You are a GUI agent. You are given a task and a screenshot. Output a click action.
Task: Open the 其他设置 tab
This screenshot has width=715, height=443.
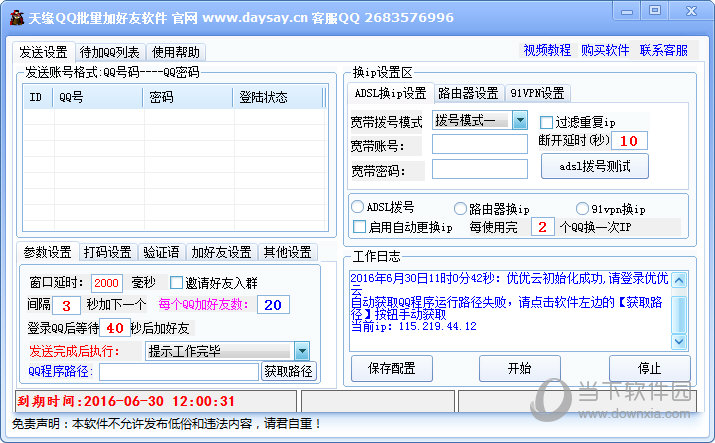pyautogui.click(x=287, y=252)
